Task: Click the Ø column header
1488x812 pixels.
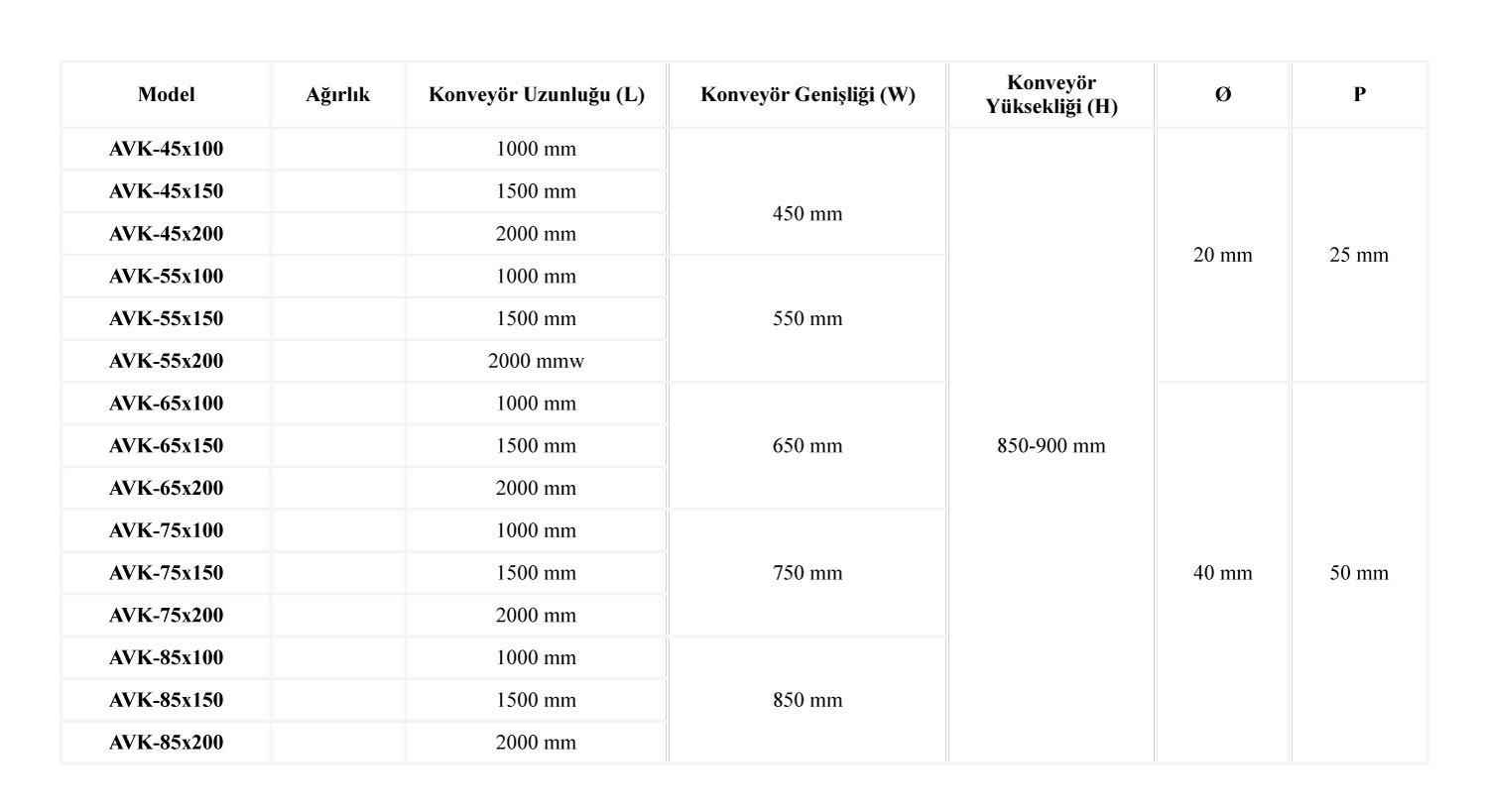Action: [x=1222, y=94]
